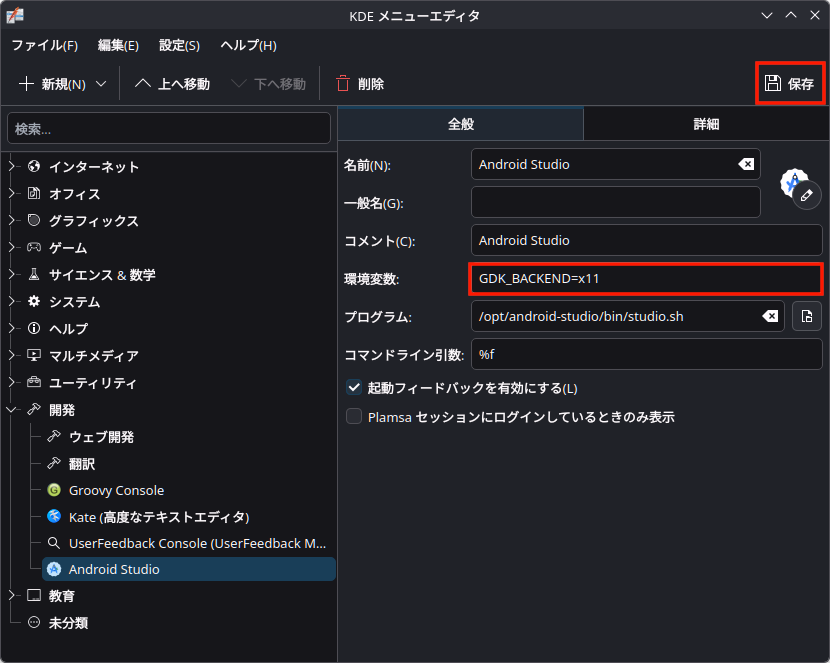Select the システム gear icon

pos(34,301)
